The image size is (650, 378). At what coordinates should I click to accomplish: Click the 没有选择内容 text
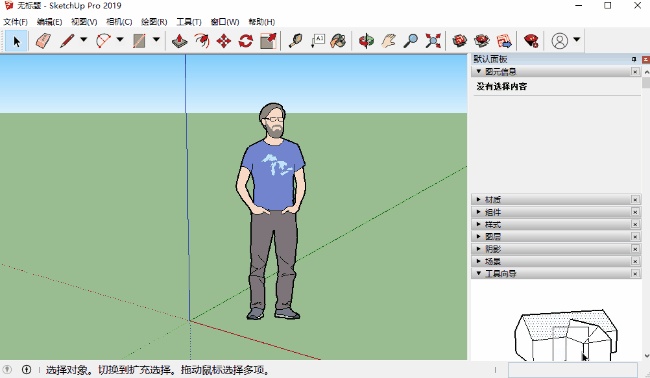point(502,86)
